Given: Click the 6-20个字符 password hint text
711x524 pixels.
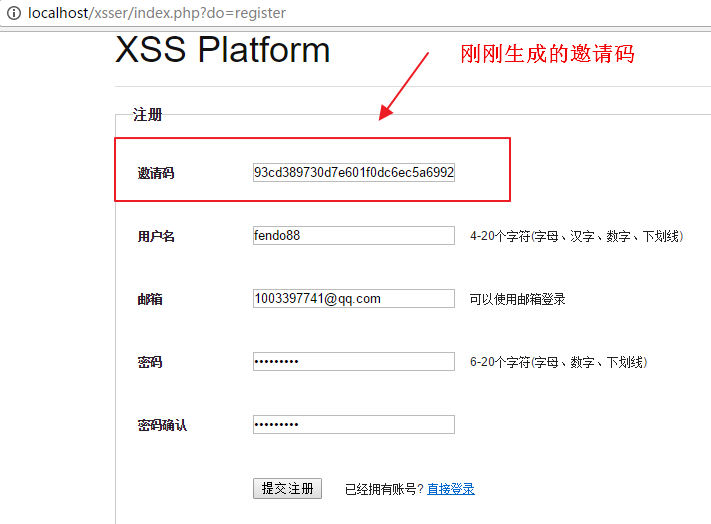Looking at the screenshot, I should click(x=558, y=362).
